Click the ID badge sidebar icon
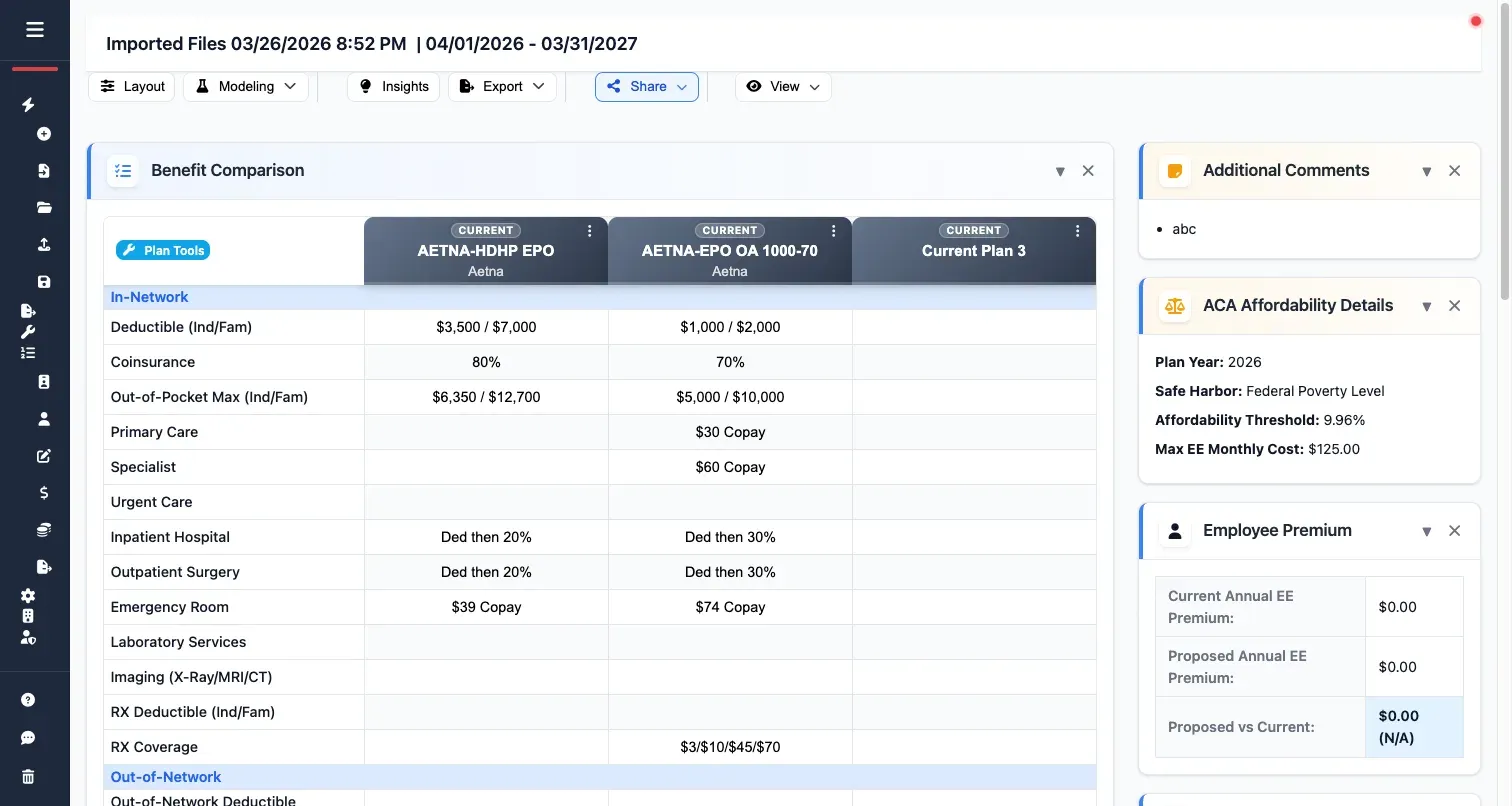This screenshot has height=806, width=1512. pos(44,382)
